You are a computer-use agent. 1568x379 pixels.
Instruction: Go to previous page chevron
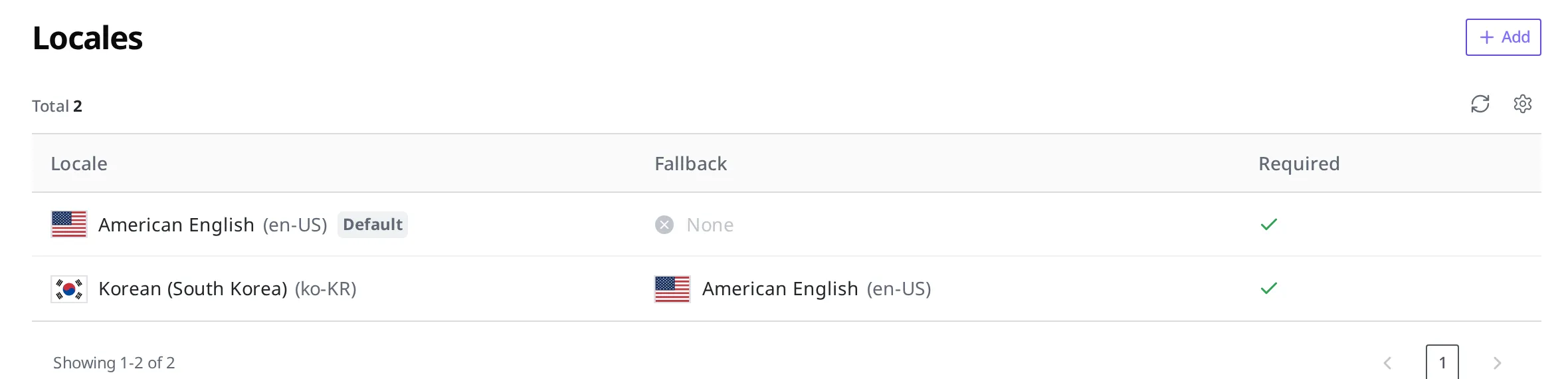(1387, 363)
